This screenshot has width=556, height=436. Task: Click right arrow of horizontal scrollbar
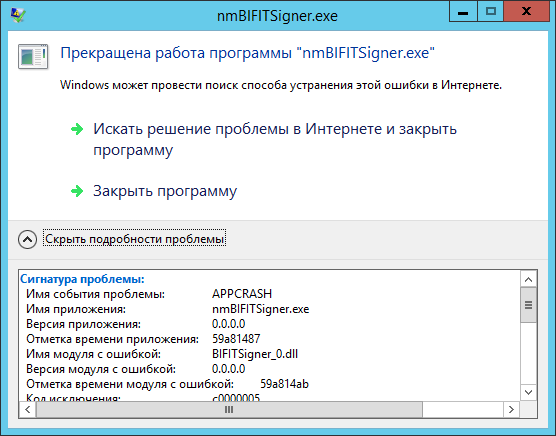[511, 409]
